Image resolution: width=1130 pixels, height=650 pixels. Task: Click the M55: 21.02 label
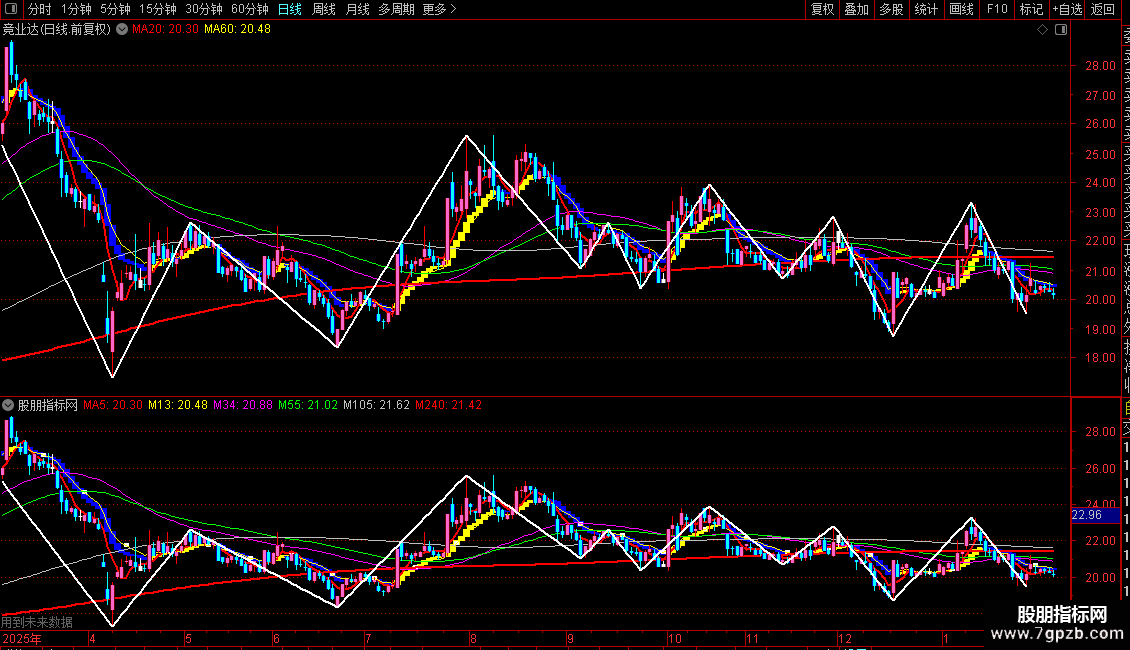click(x=308, y=406)
